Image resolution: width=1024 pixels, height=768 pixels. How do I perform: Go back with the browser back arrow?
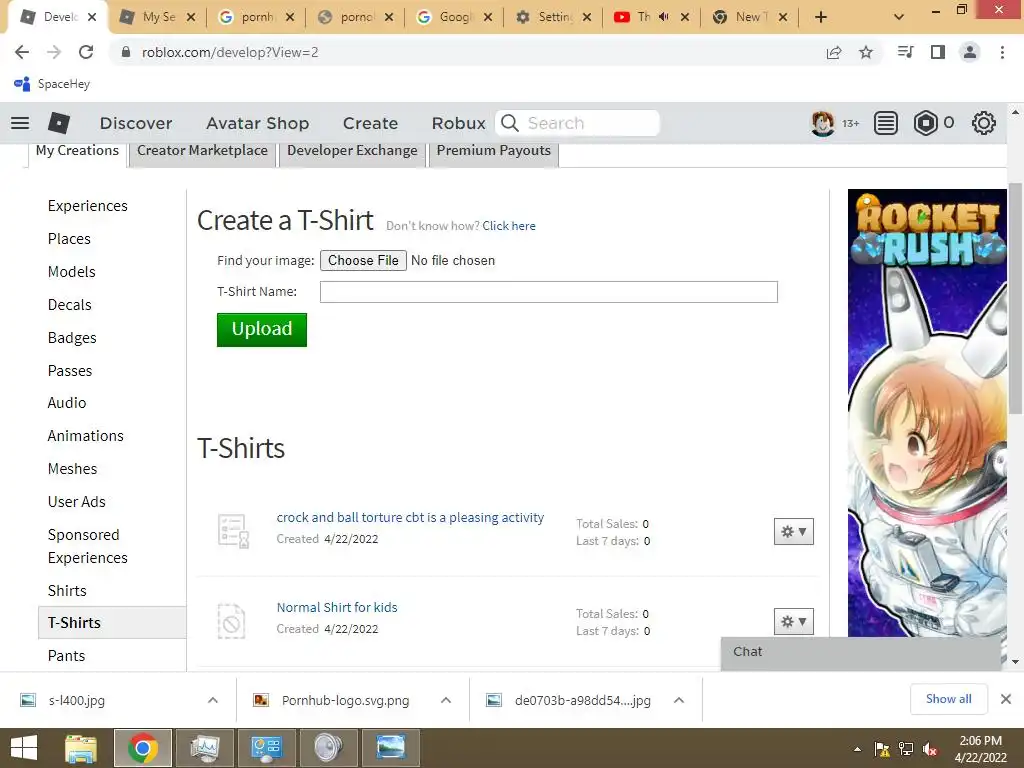[x=22, y=52]
